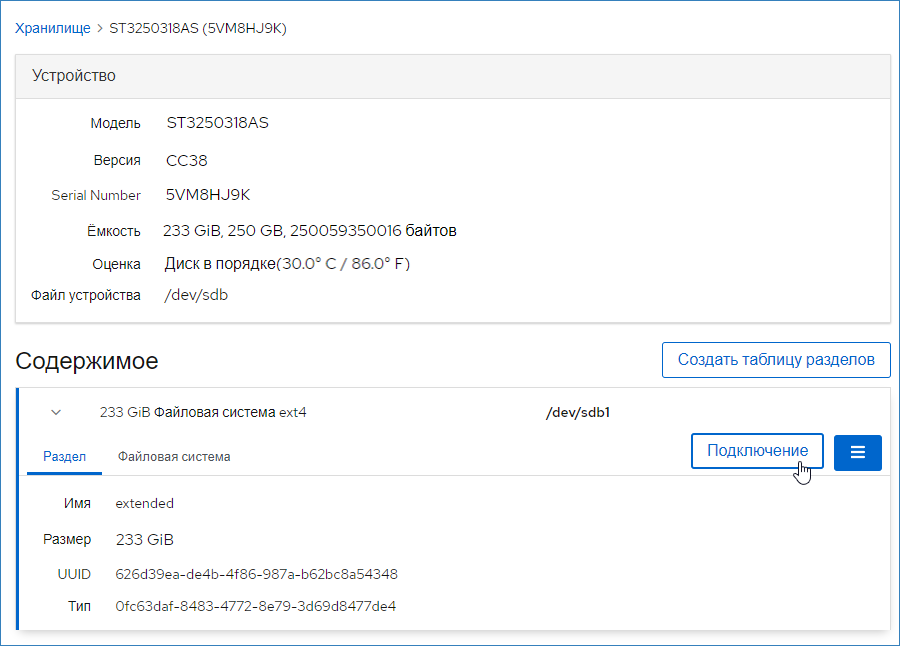This screenshot has width=900, height=646.
Task: Click firmware version CC38 value
Action: [187, 160]
